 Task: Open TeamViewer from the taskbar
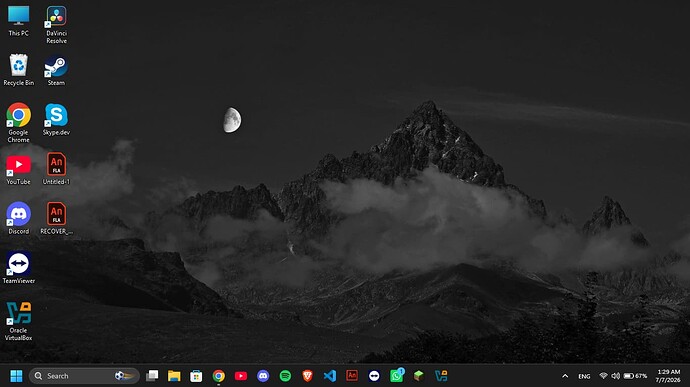pyautogui.click(x=374, y=376)
